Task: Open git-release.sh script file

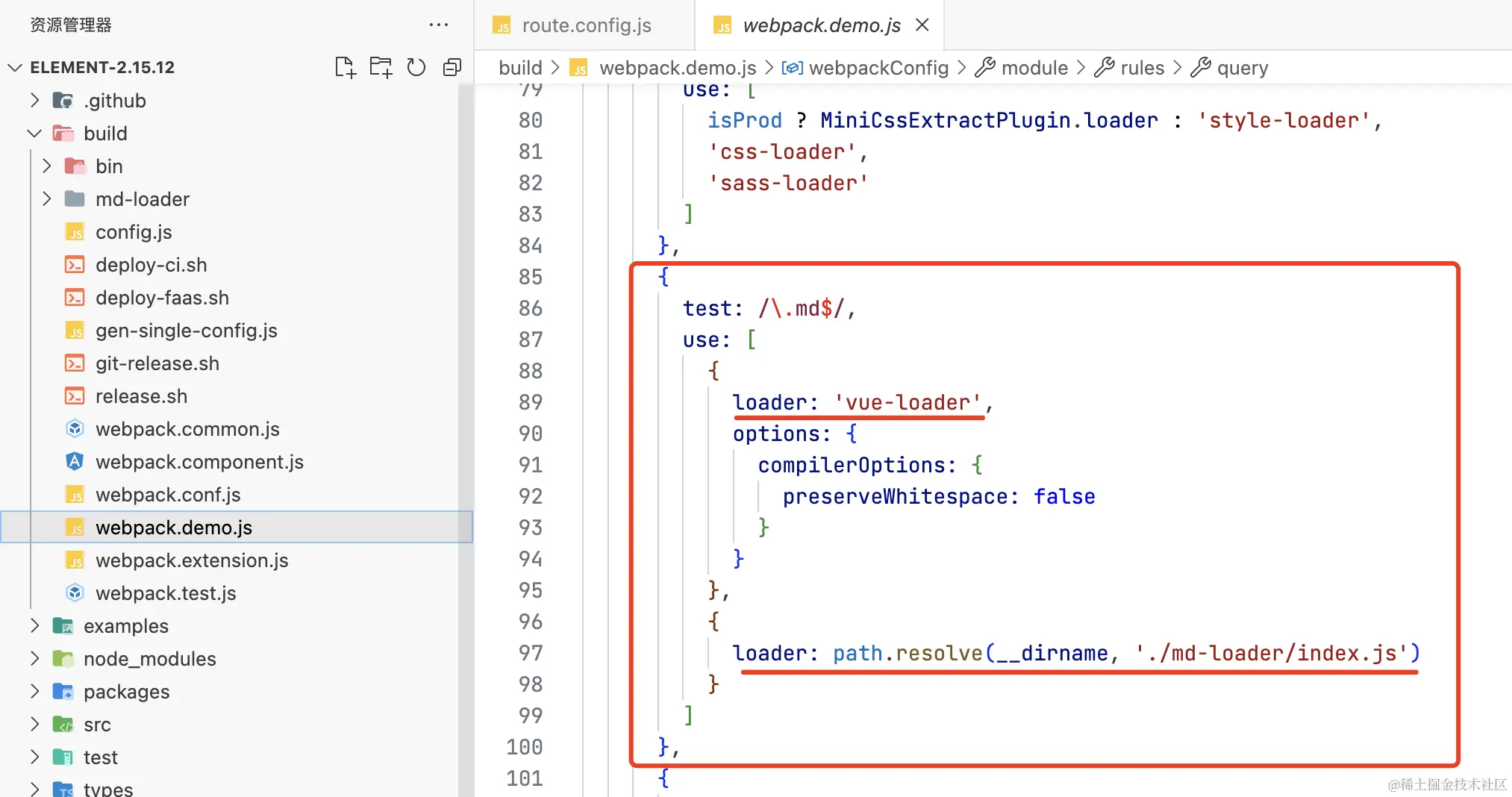Action: [x=157, y=363]
